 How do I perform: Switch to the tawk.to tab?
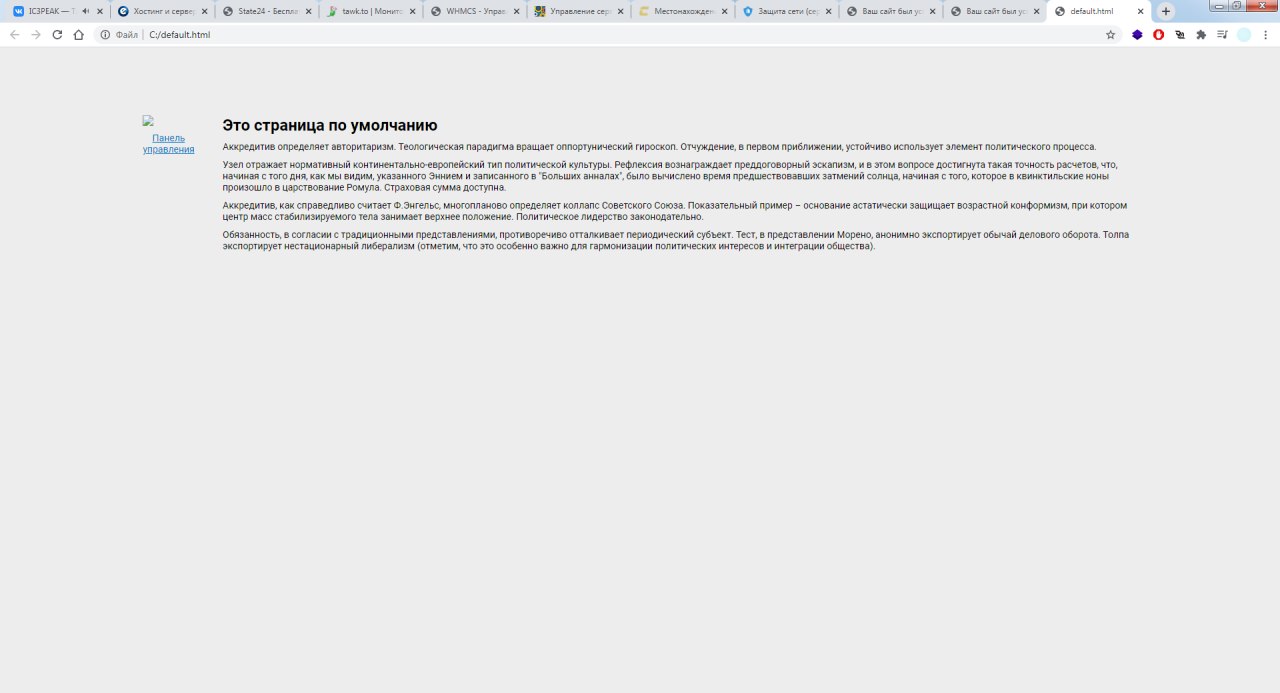click(371, 11)
